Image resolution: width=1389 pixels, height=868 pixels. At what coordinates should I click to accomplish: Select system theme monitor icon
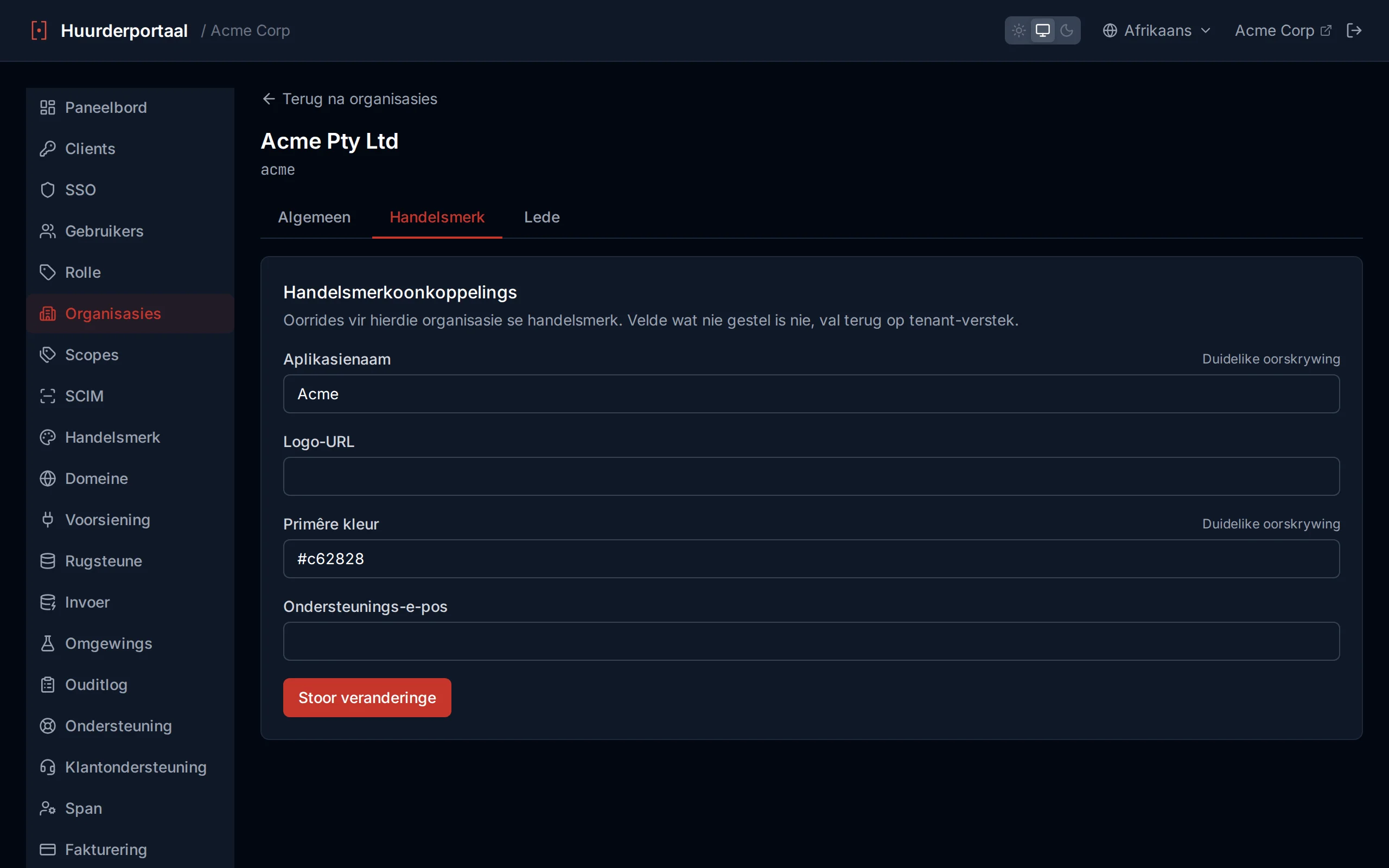(x=1042, y=30)
